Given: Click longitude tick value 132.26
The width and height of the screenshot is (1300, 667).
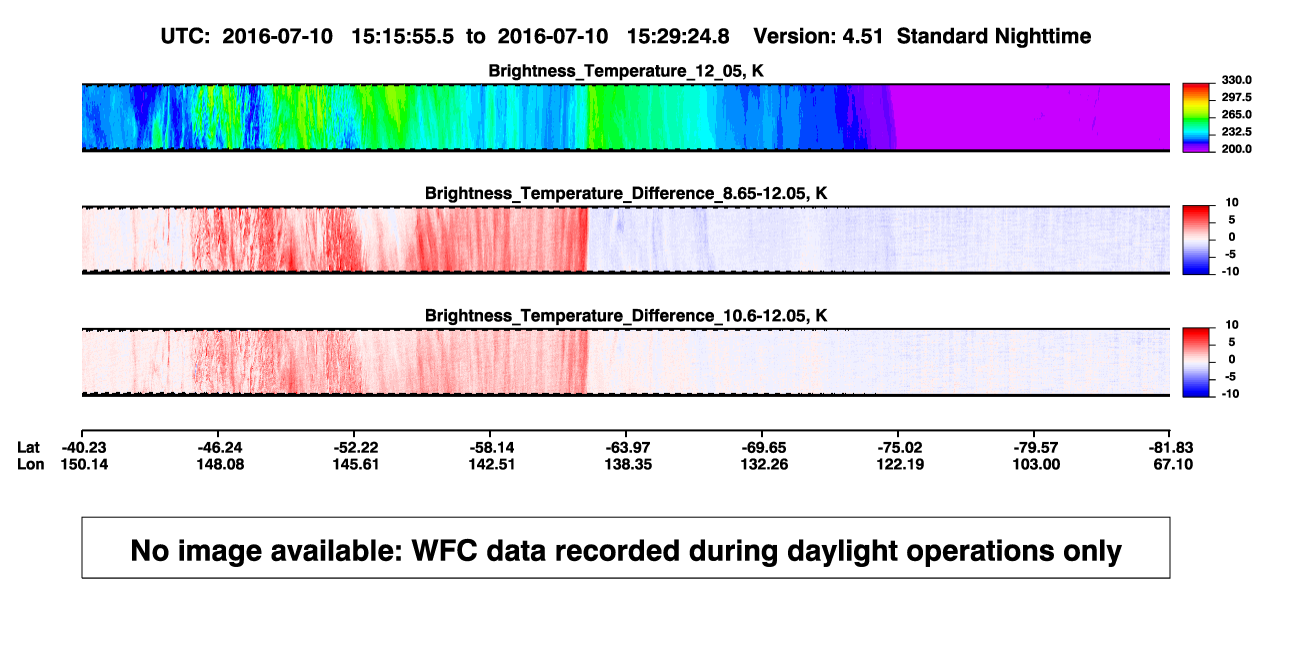Looking at the screenshot, I should [763, 464].
